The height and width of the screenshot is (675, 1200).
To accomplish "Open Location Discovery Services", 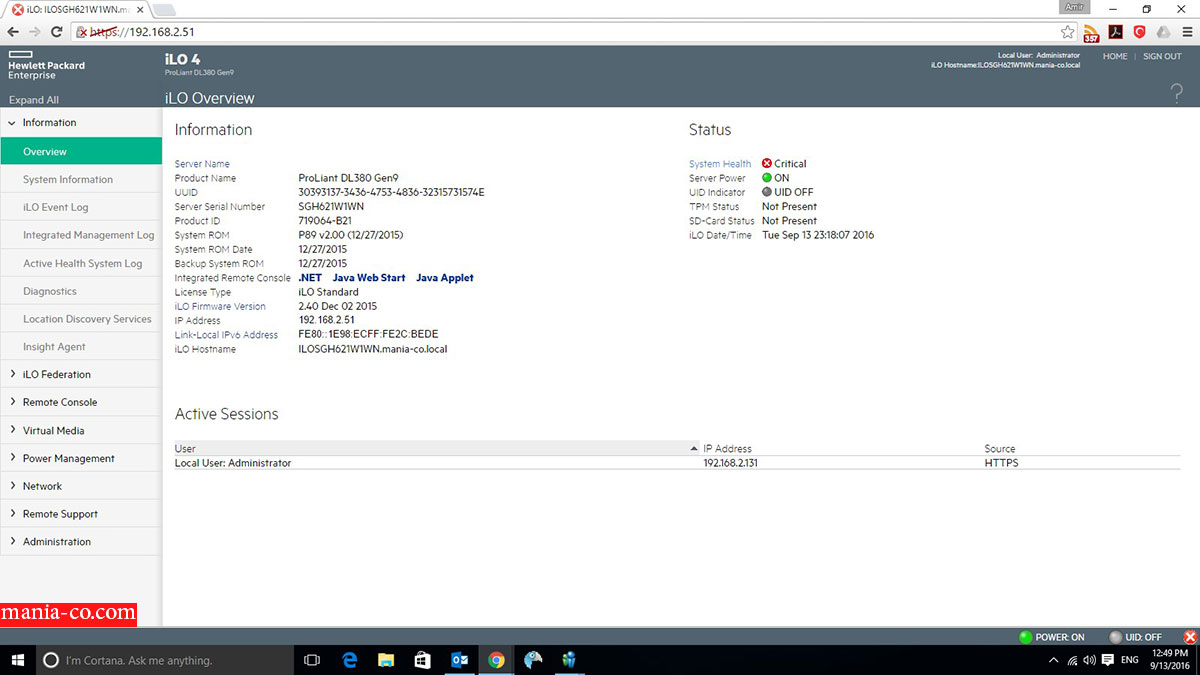I will 80,319.
